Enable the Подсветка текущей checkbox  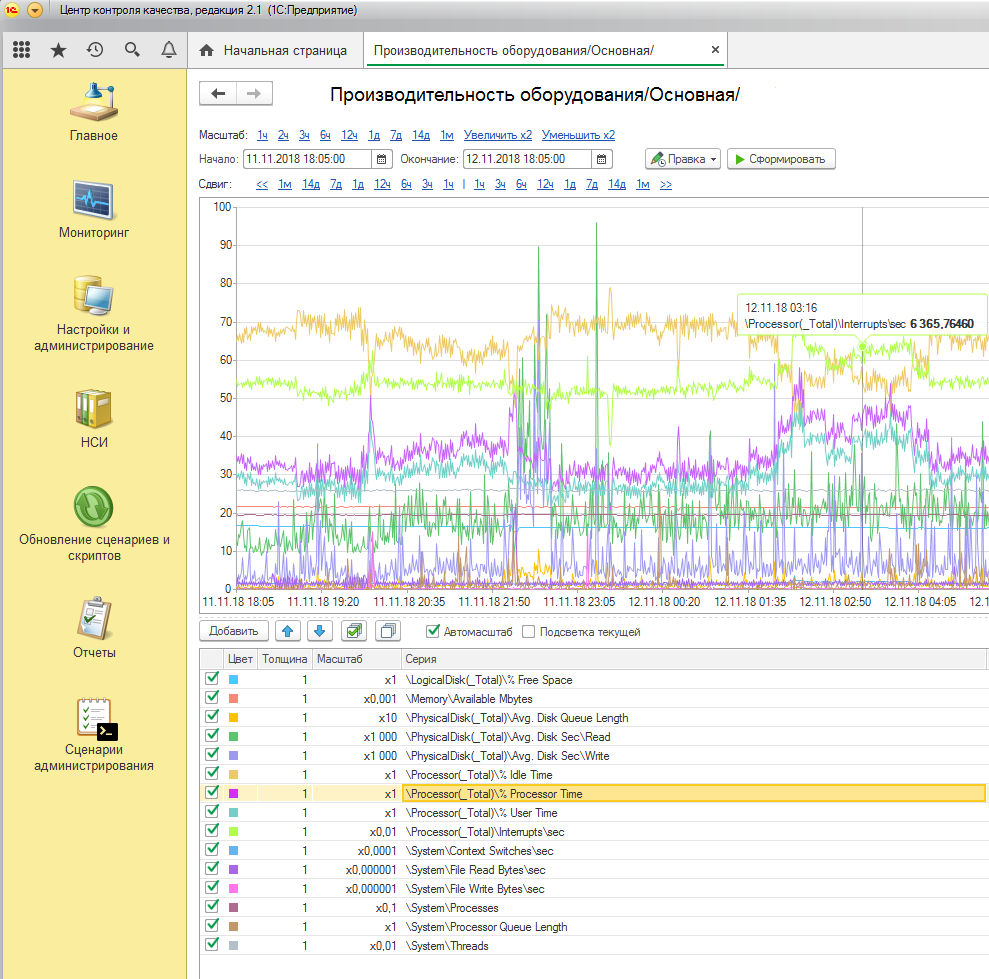tap(530, 632)
